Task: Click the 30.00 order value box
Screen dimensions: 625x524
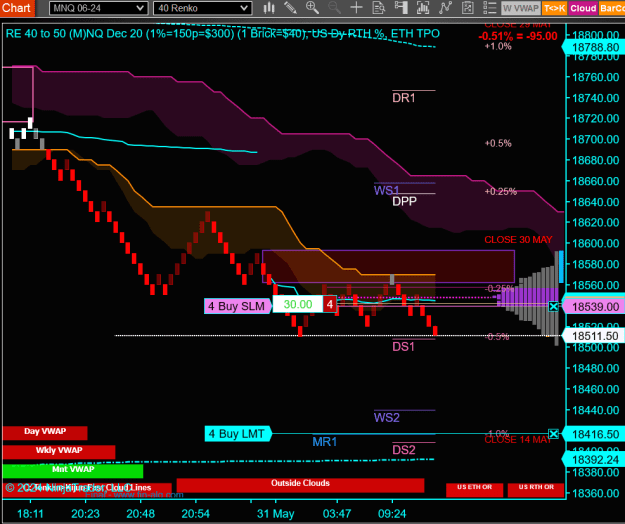Action: (x=298, y=304)
